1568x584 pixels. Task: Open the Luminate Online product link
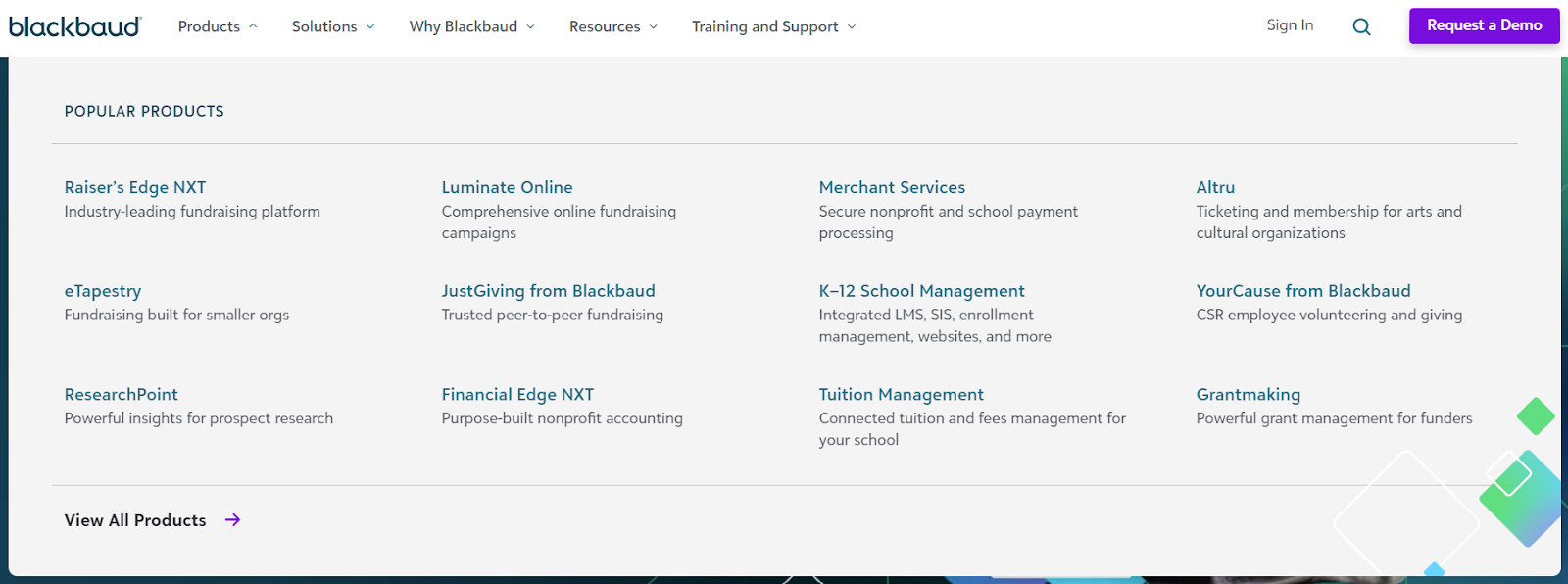click(507, 187)
